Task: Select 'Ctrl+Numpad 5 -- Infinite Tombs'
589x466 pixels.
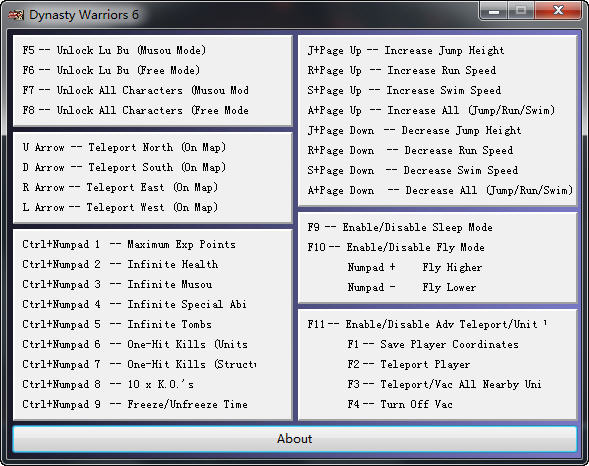Action: click(117, 324)
